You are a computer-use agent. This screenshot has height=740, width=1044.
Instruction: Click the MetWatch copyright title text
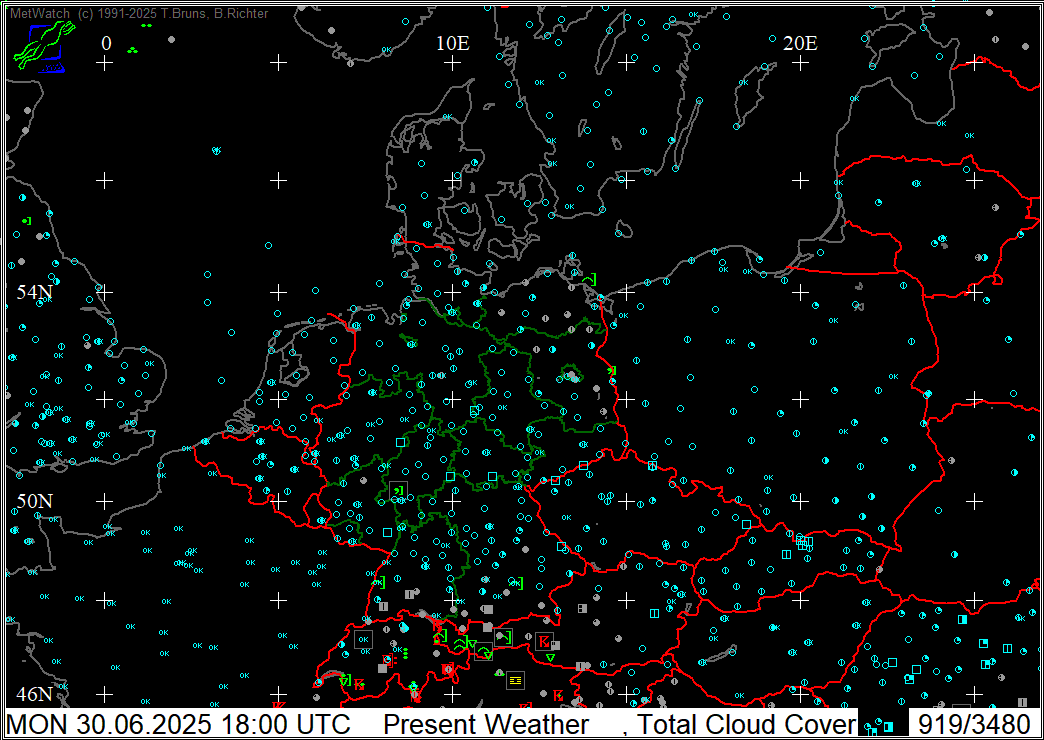139,13
